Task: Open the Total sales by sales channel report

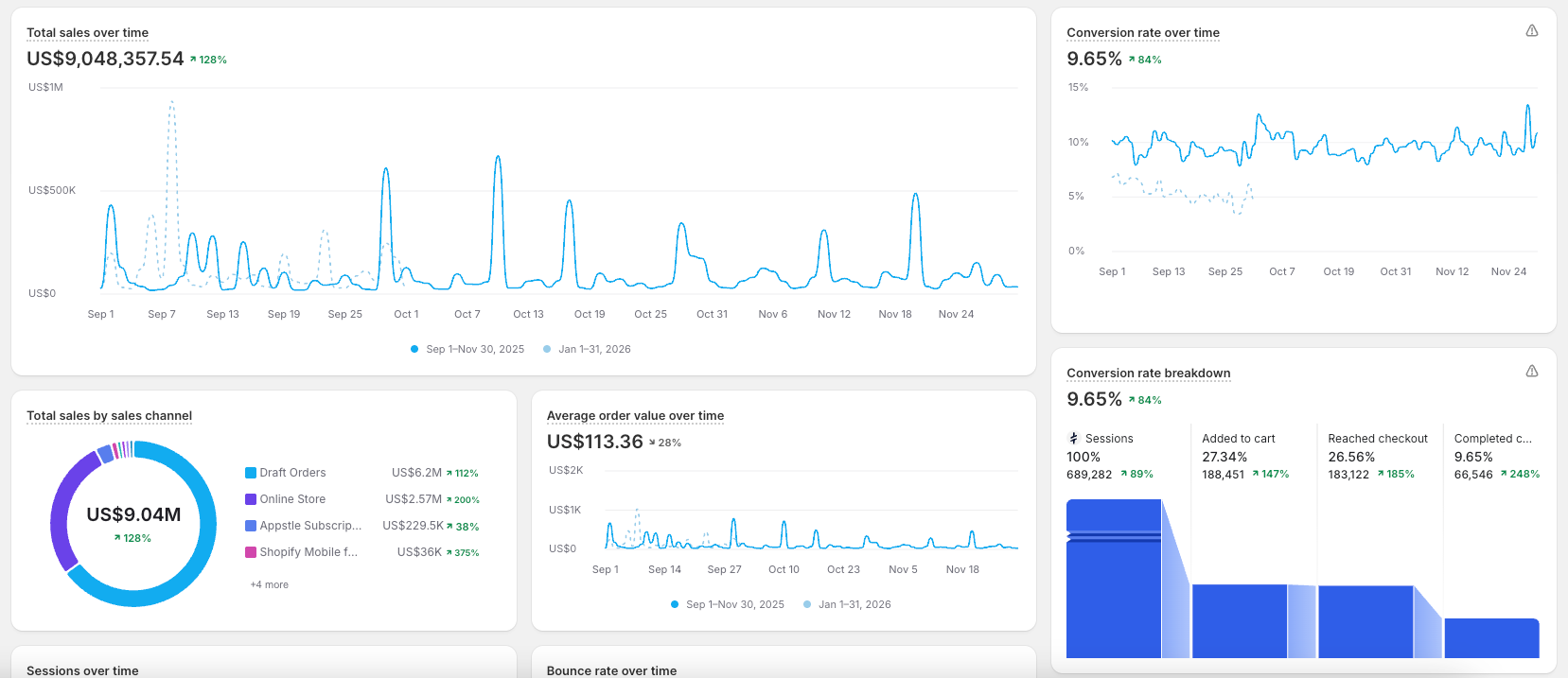Action: coord(109,416)
